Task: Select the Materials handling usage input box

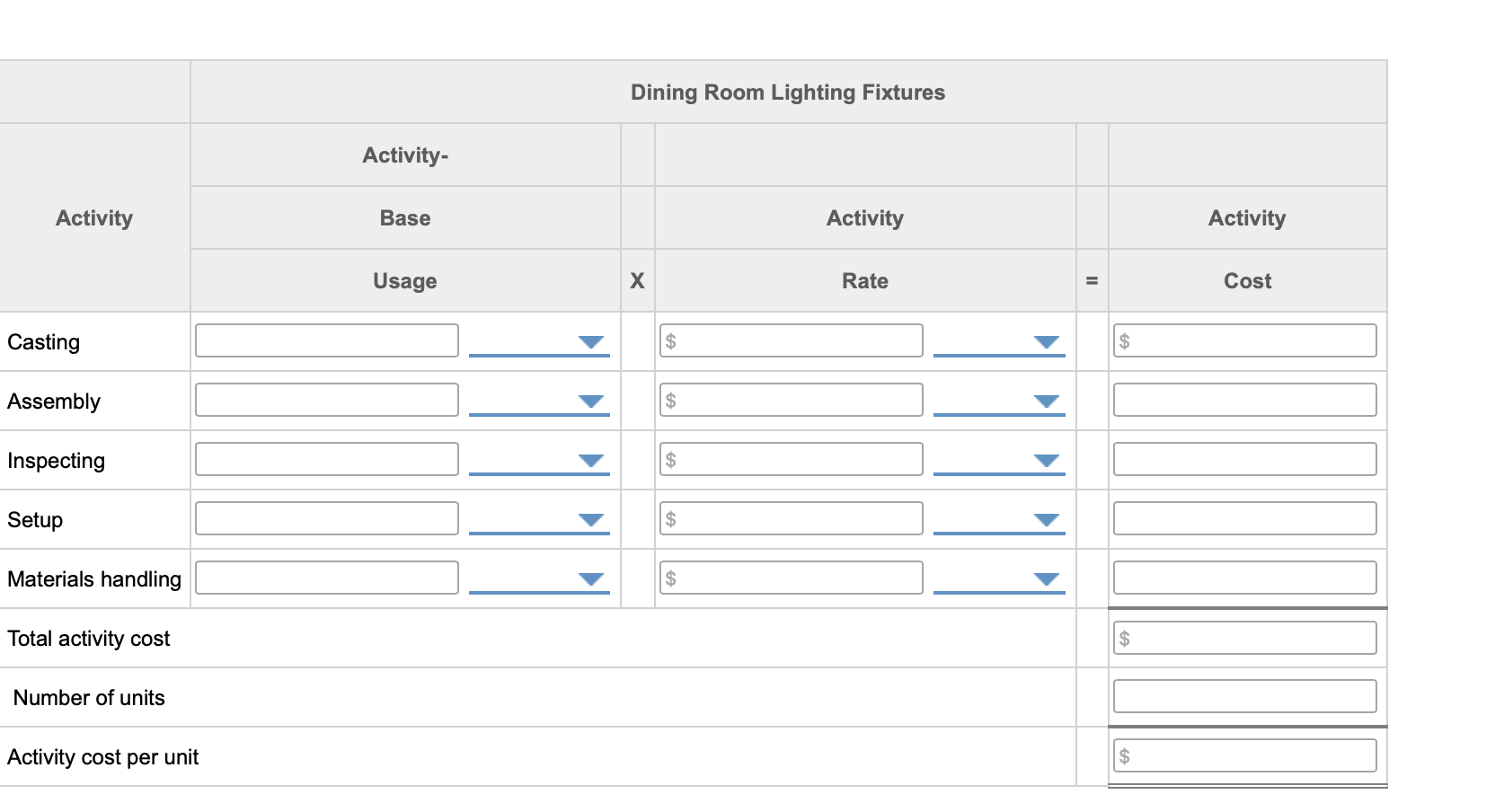Action: point(325,577)
